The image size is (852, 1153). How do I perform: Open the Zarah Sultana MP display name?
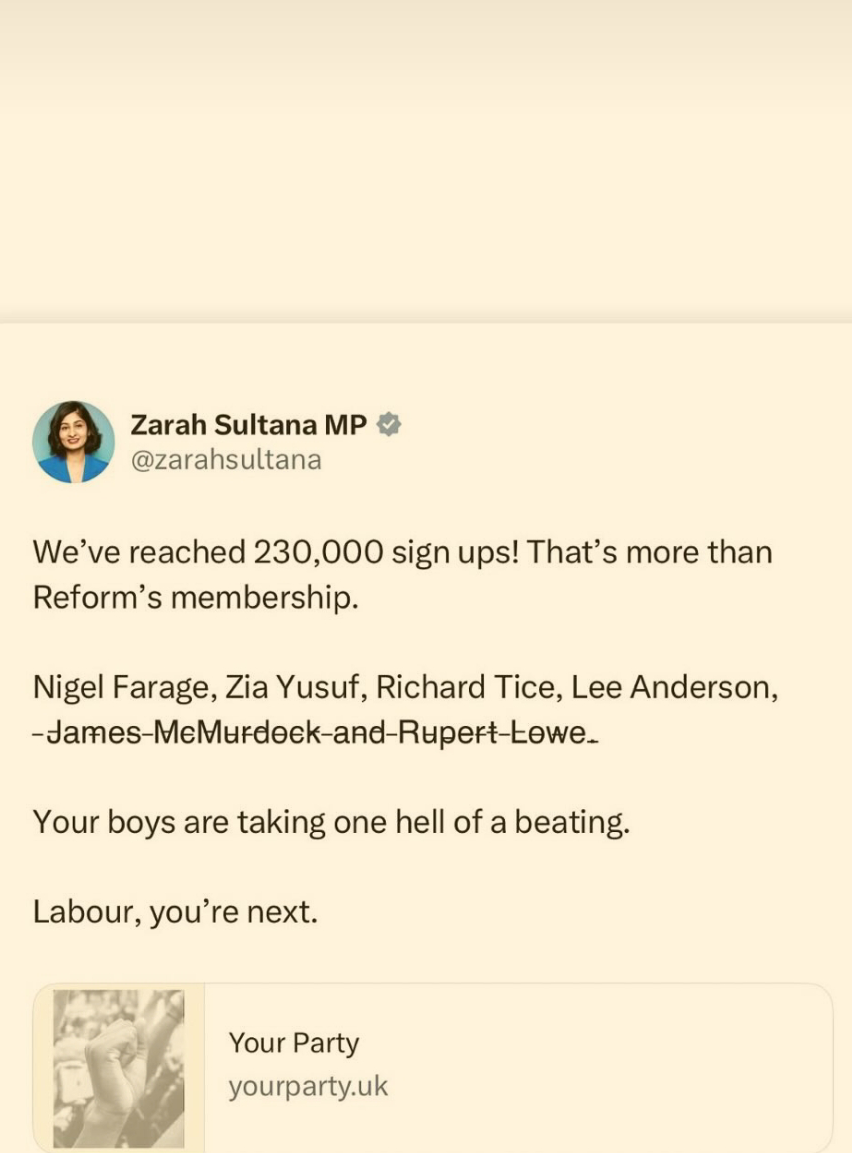(248, 424)
